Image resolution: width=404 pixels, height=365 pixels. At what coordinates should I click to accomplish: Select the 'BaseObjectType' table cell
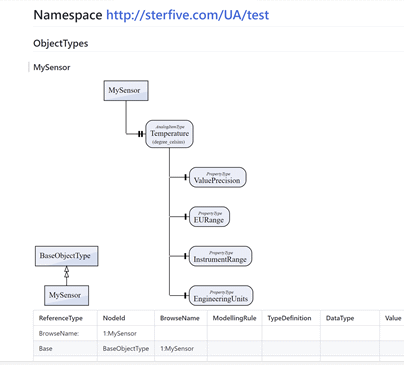point(126,348)
